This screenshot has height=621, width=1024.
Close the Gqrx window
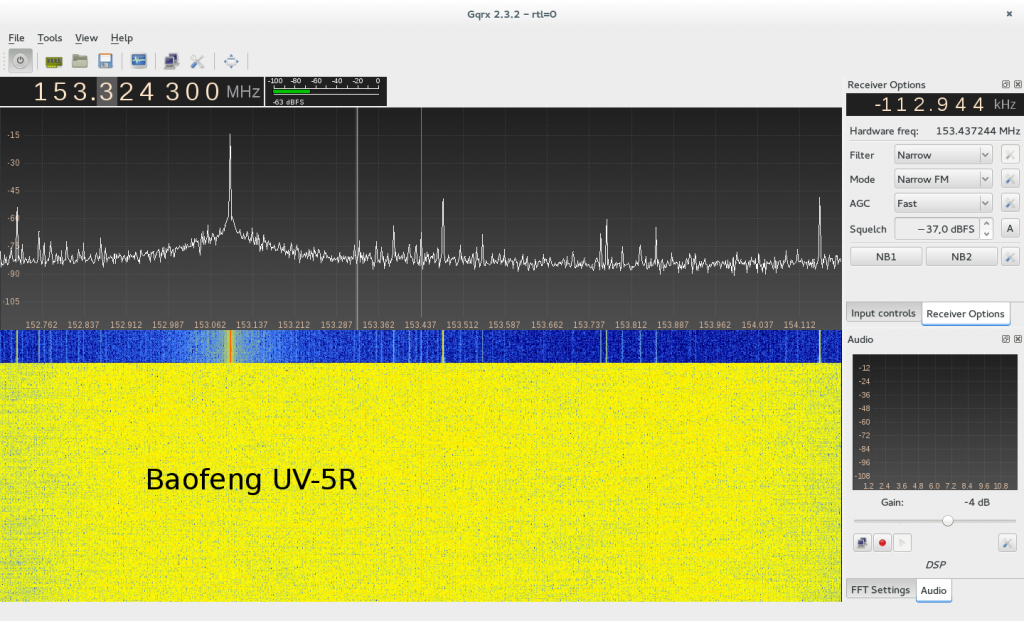pos(1009,14)
